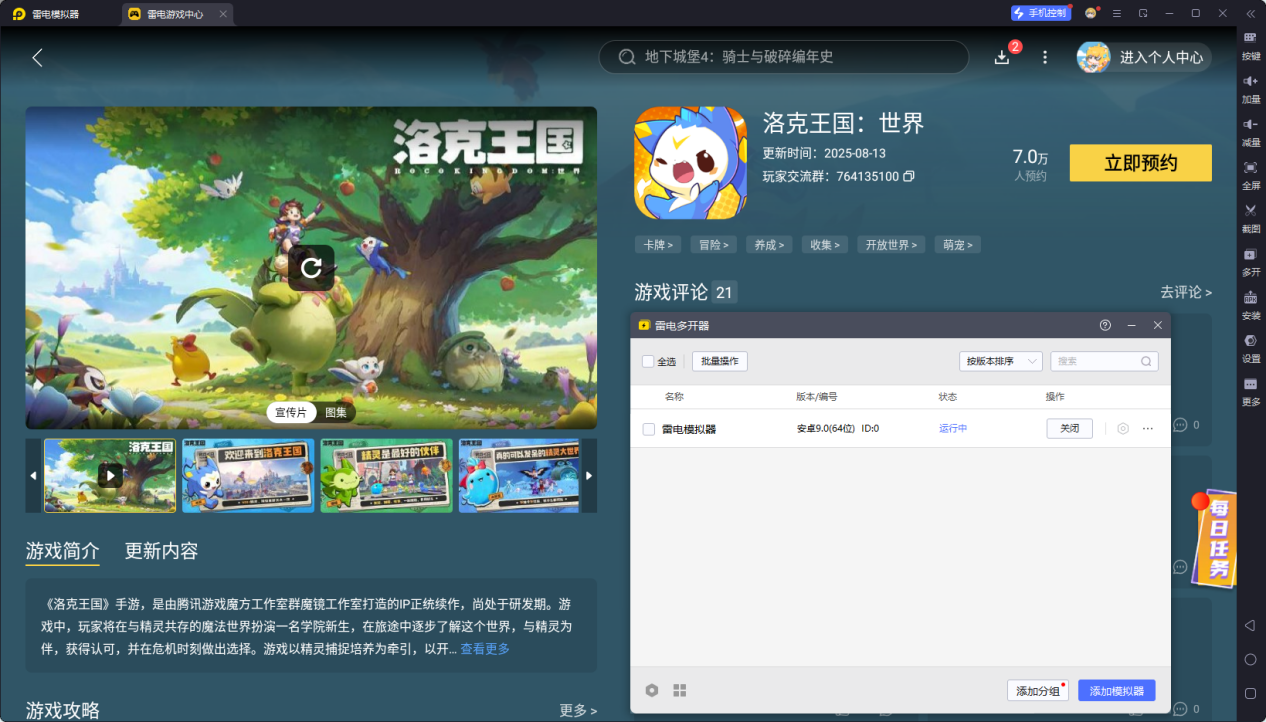Click 关闭 for 雷电模拟器 instance
This screenshot has height=722, width=1266.
click(1070, 428)
